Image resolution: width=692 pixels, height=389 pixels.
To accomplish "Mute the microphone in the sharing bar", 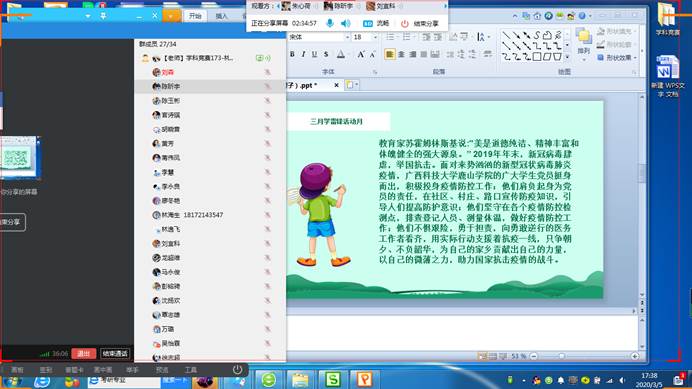I will [x=329, y=23].
